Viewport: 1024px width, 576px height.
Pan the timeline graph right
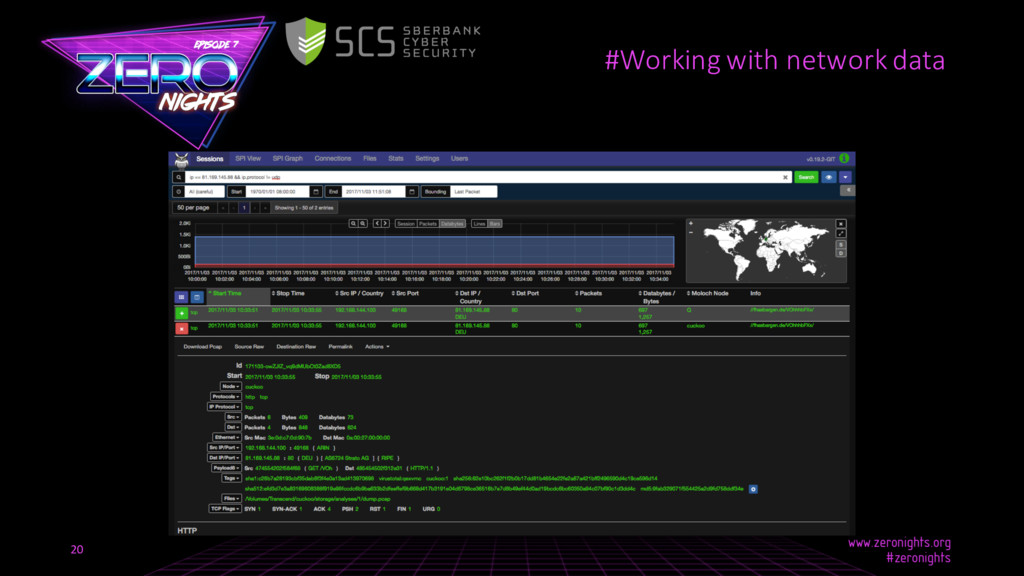(x=385, y=223)
